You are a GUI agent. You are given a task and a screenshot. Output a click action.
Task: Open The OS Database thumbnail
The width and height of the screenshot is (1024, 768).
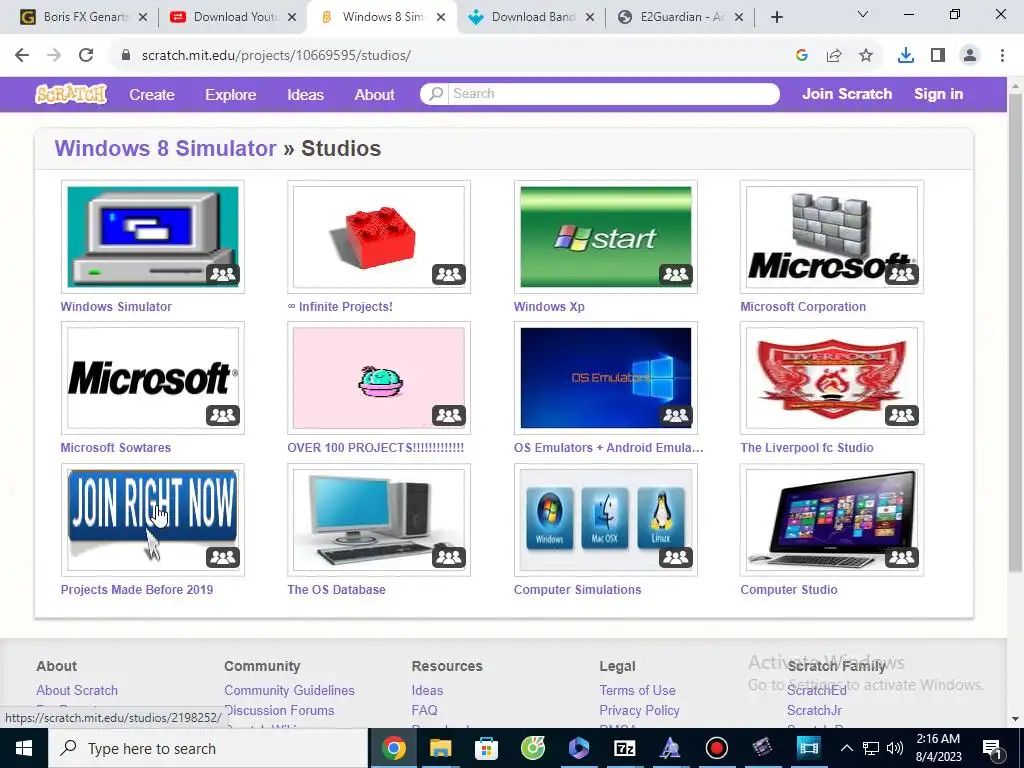click(379, 520)
